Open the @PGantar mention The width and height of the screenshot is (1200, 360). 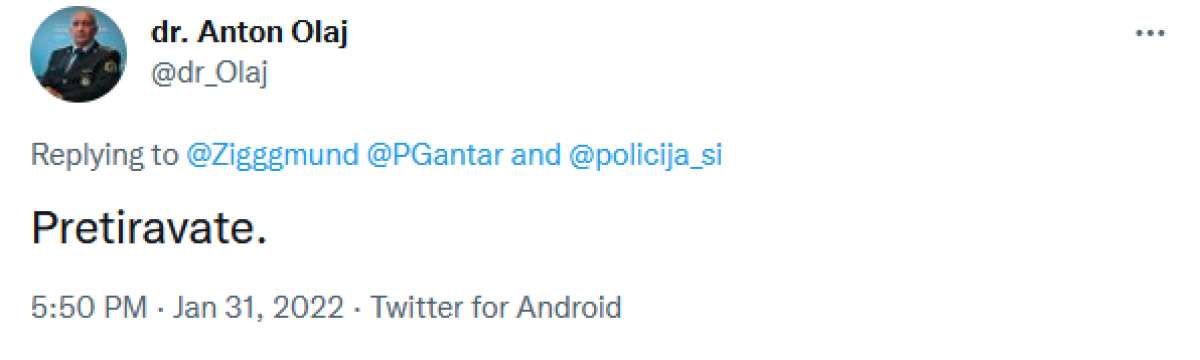[x=437, y=156]
